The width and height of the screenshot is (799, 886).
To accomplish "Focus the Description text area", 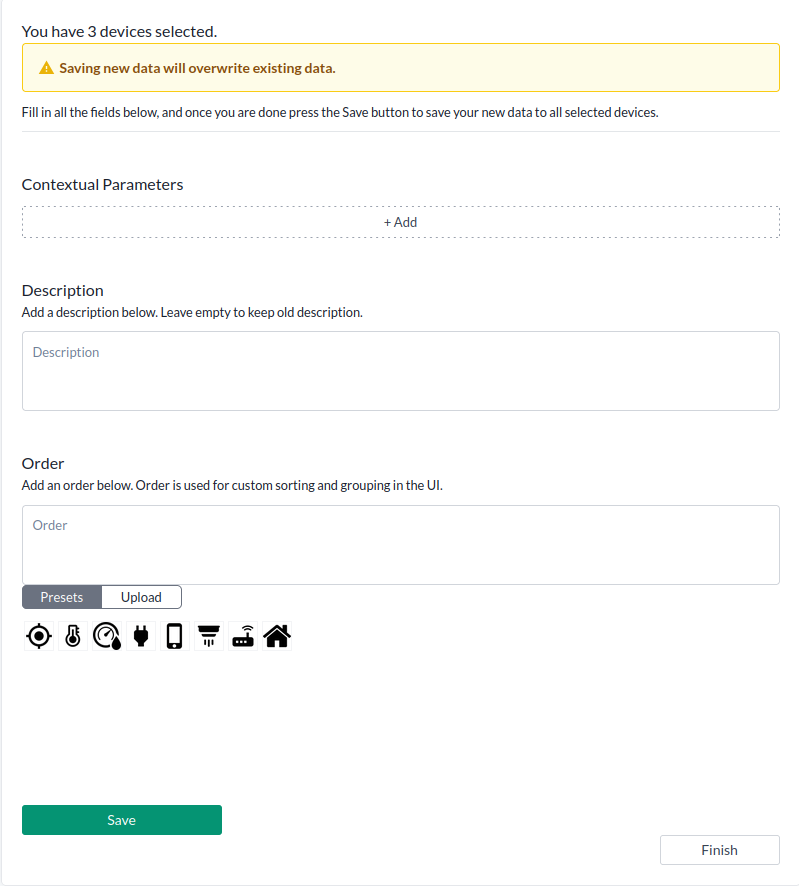I will point(400,370).
